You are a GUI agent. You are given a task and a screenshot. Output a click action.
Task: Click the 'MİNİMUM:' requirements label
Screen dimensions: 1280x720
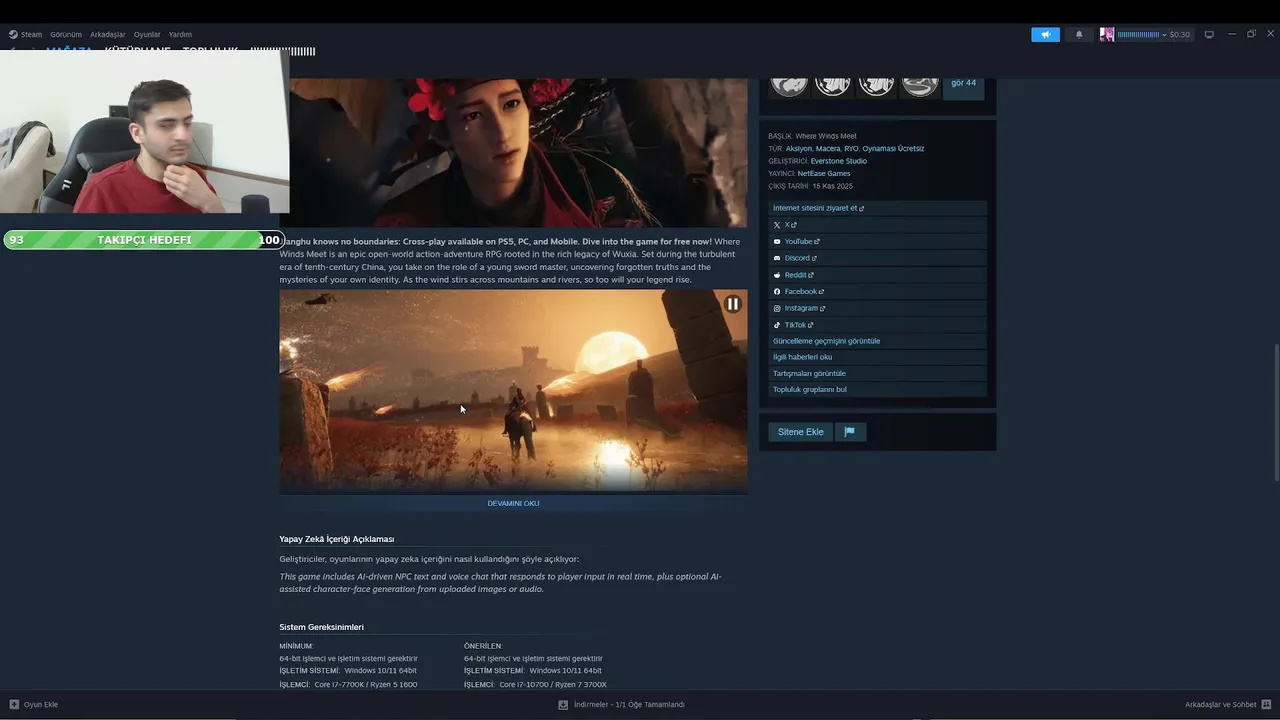(x=296, y=646)
